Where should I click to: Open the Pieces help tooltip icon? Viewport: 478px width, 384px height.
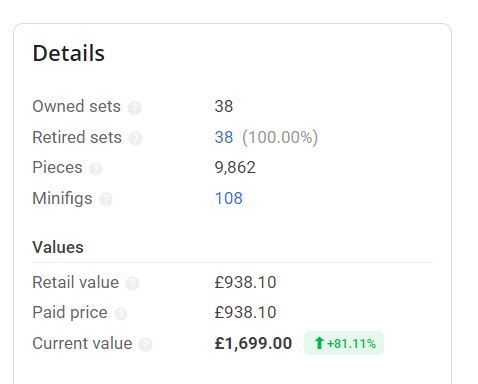coord(96,169)
